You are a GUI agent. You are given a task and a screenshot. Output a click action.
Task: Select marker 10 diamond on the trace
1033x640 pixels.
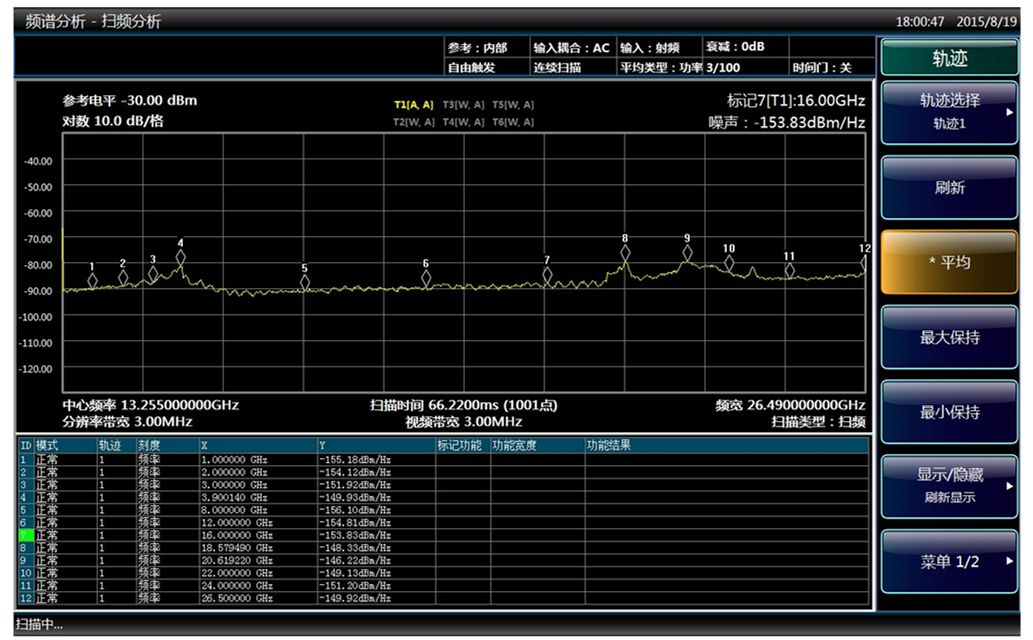tap(729, 263)
